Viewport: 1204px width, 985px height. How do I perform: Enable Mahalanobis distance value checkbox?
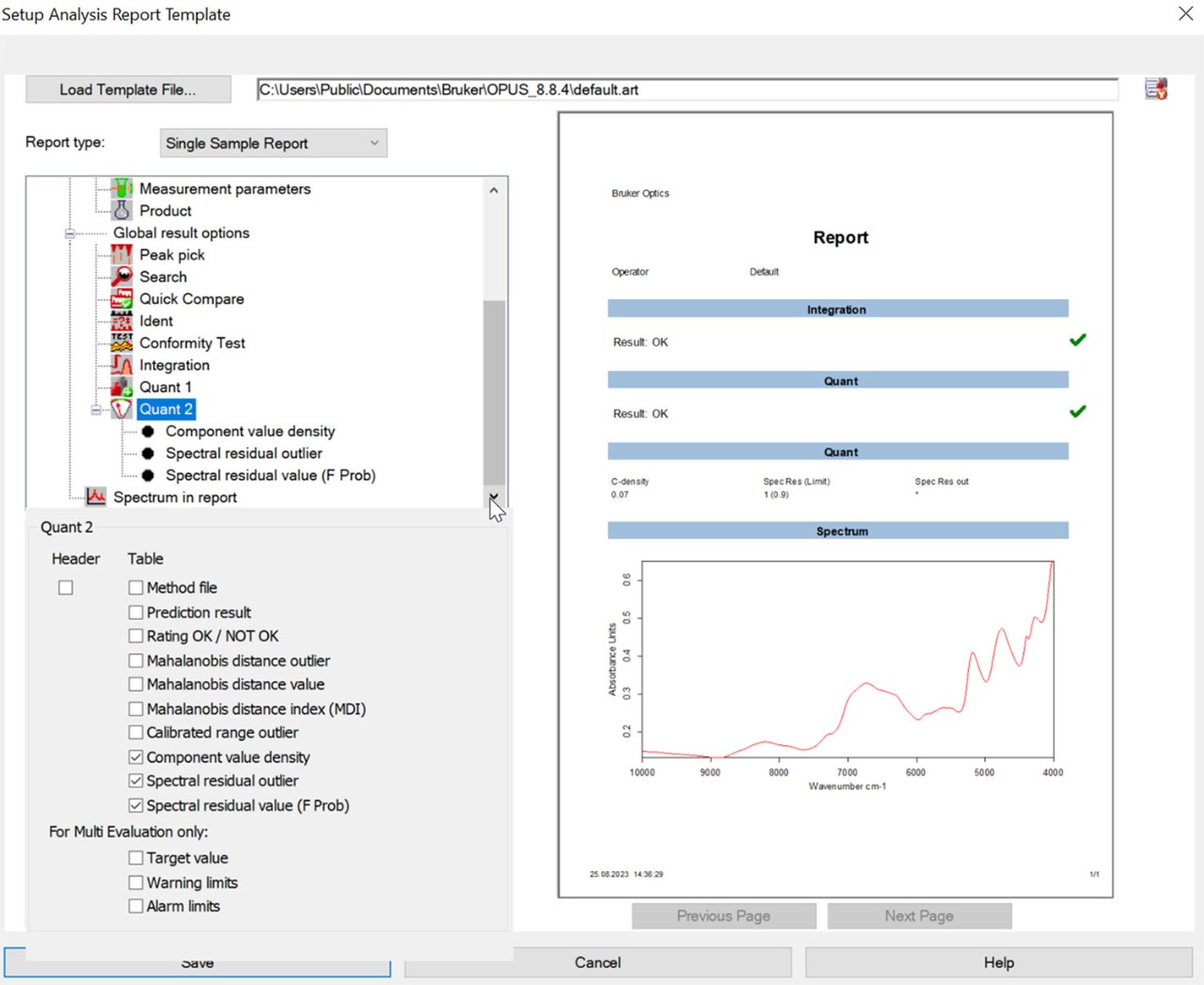click(x=135, y=684)
